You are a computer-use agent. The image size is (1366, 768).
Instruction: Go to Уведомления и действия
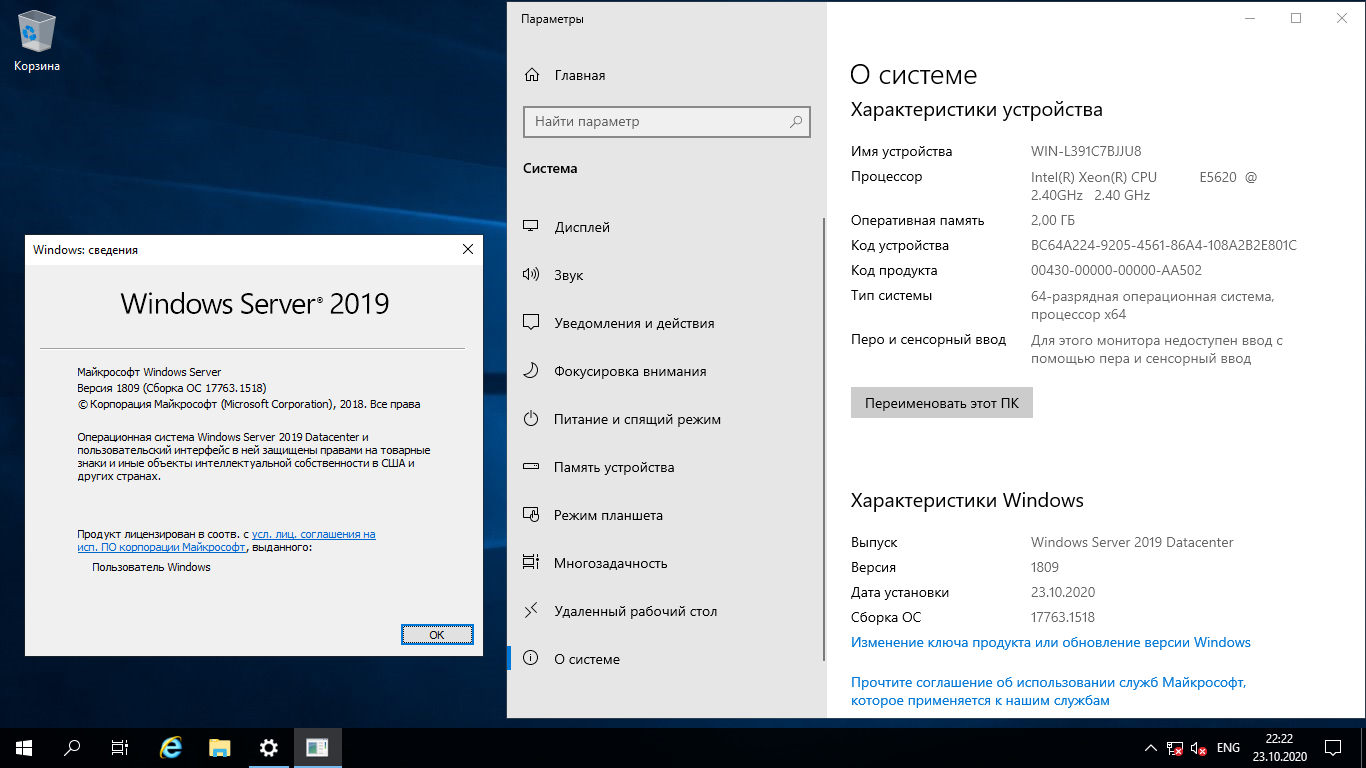point(634,323)
